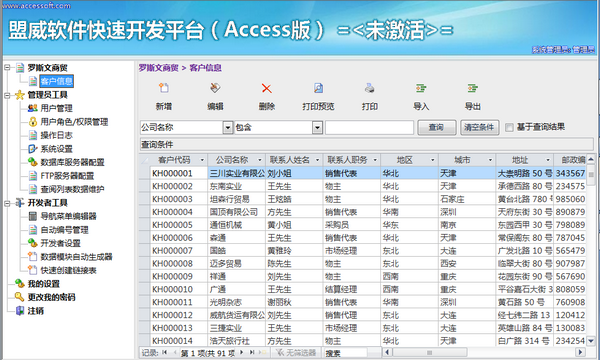Click the 查询 (Query) button

[437, 127]
